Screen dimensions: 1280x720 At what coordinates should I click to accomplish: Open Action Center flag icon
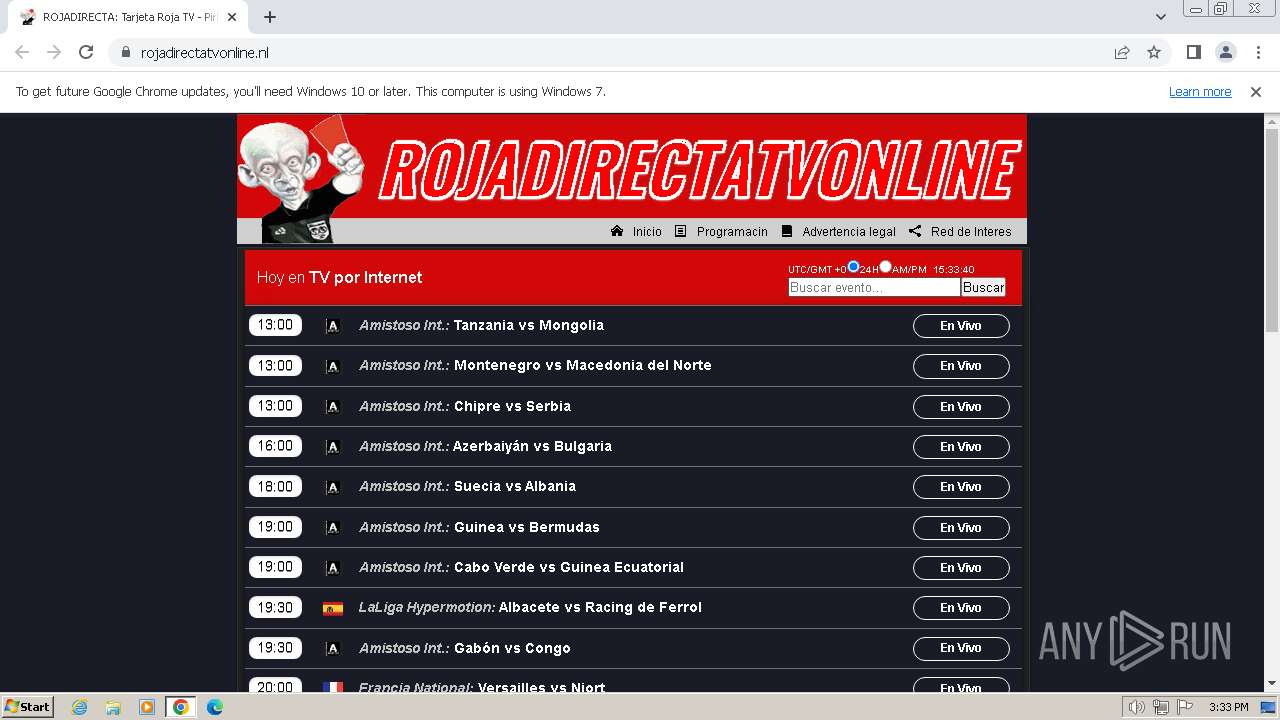1184,707
